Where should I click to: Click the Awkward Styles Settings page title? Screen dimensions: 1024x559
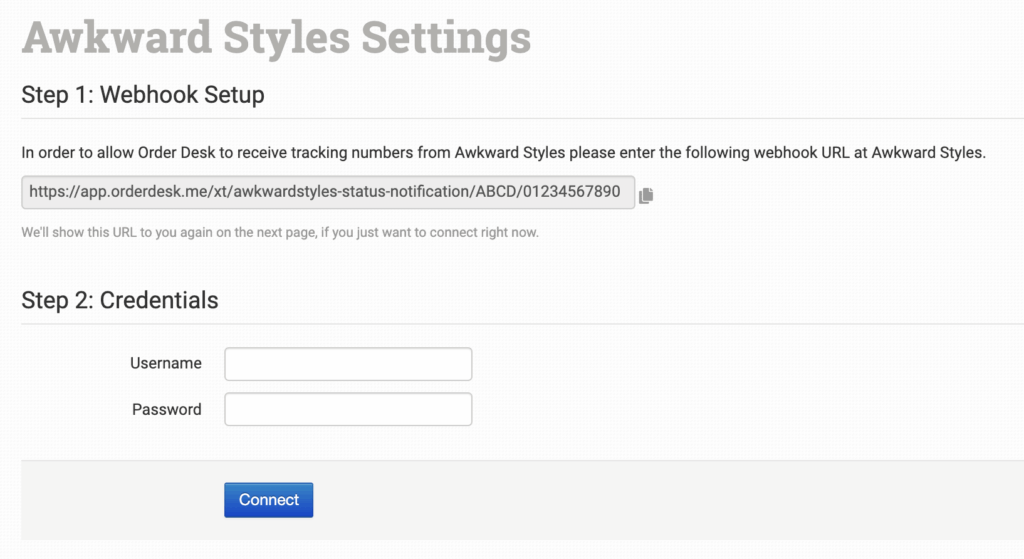point(276,38)
